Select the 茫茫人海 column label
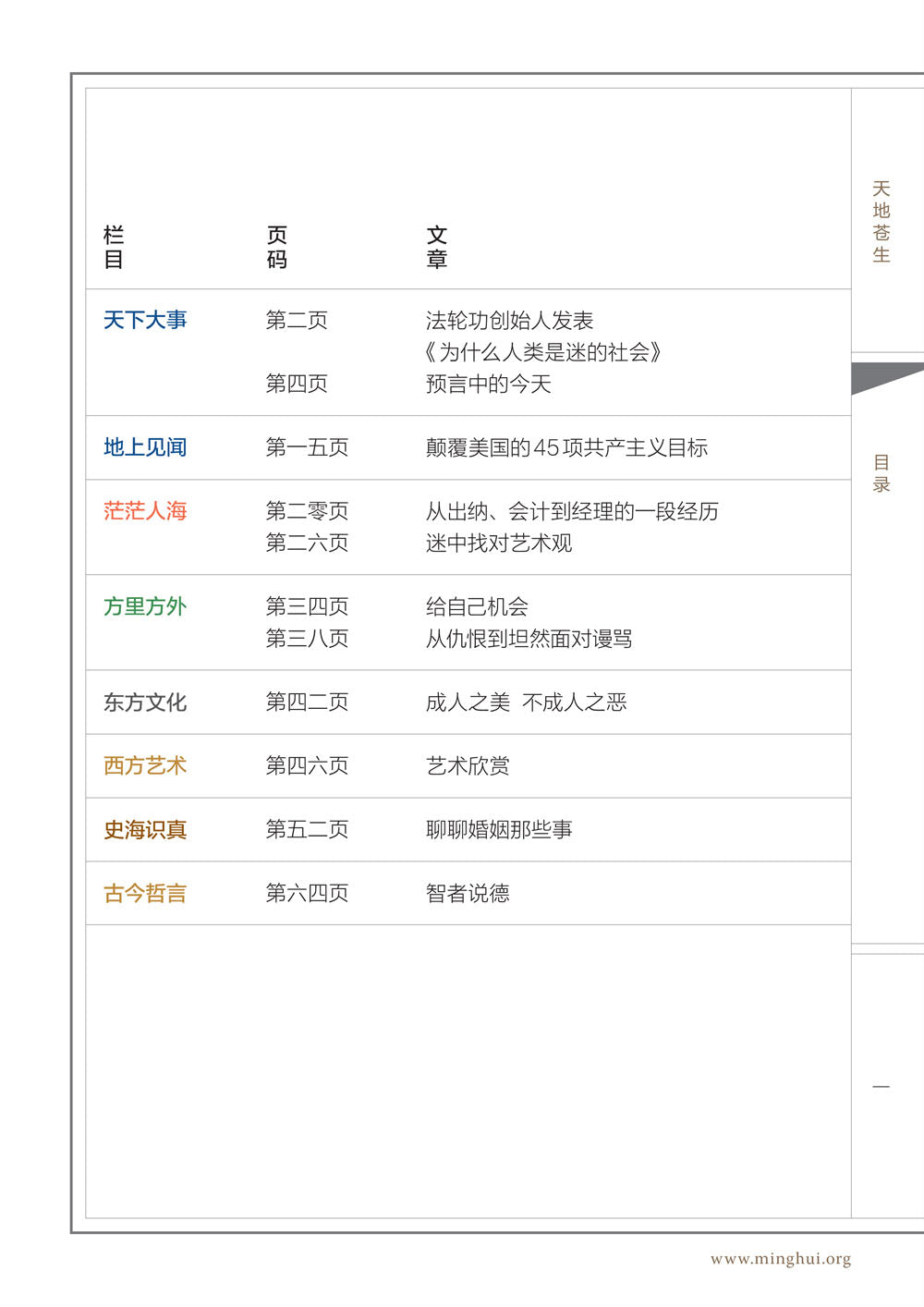Viewport: 924px width, 1307px height. 145,511
